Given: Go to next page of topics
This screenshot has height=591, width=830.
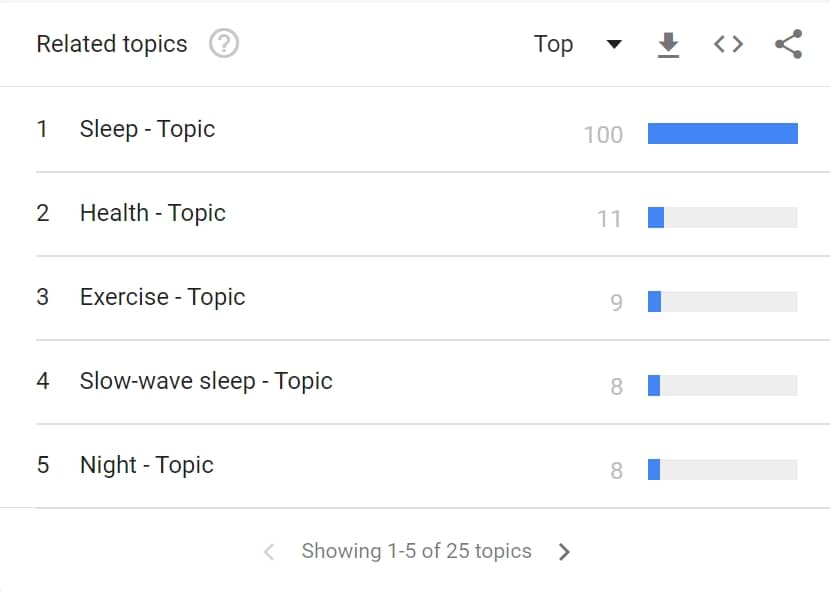Looking at the screenshot, I should [564, 551].
